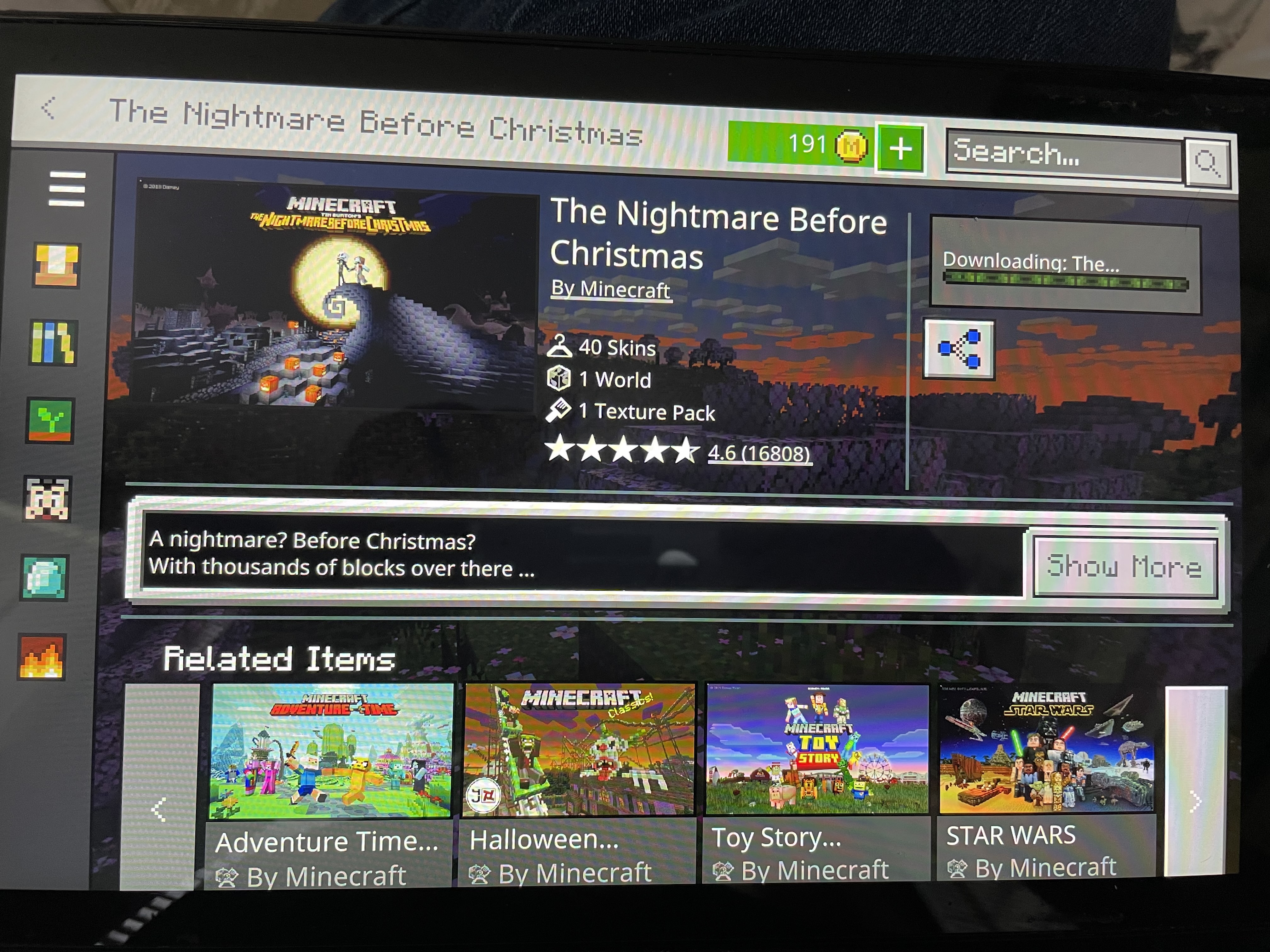1270x952 pixels.
Task: Select the green sapling sidebar icon
Action: [x=50, y=421]
